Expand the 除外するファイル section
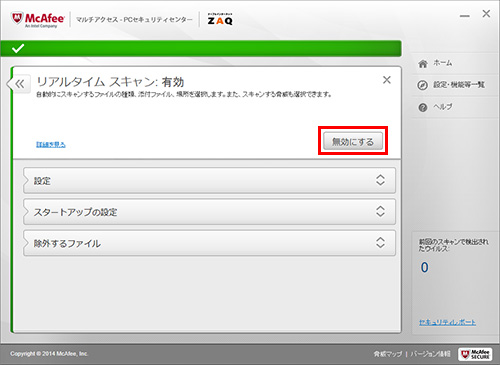Image resolution: width=500 pixels, height=365 pixels. coord(209,243)
